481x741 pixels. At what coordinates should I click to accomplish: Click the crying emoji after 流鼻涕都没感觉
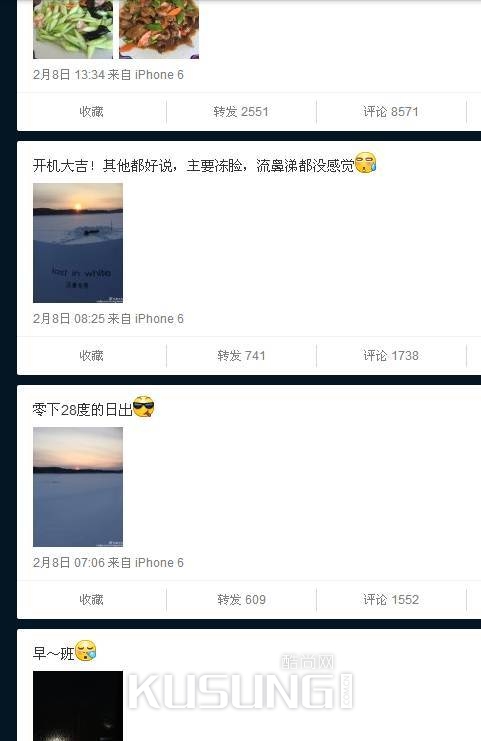coord(365,163)
